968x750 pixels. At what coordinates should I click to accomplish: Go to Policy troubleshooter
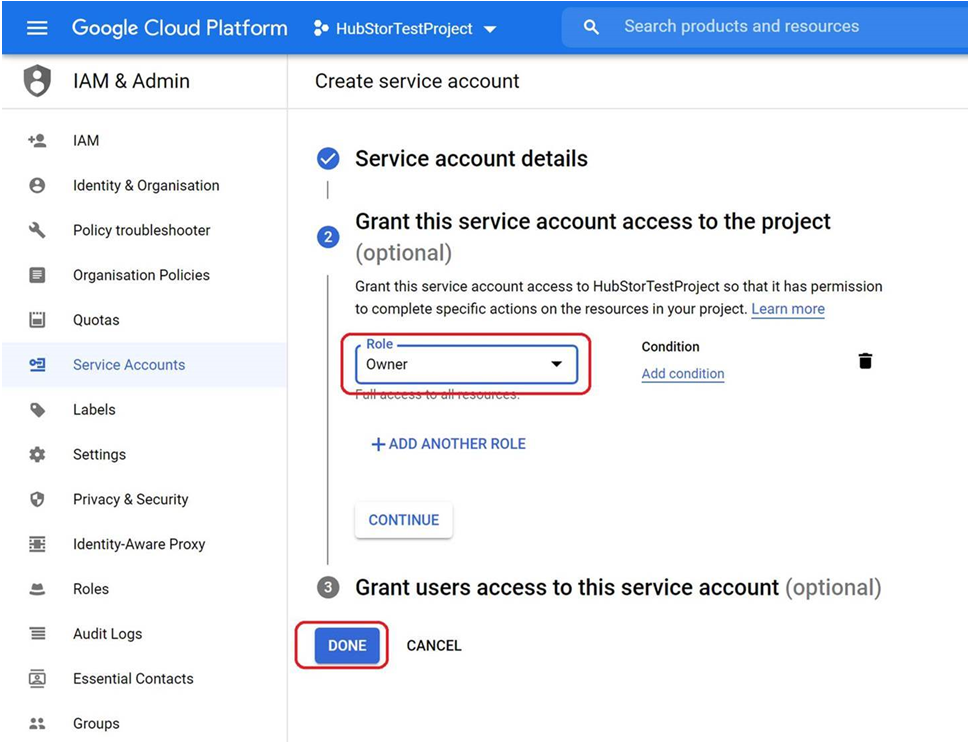pos(144,230)
